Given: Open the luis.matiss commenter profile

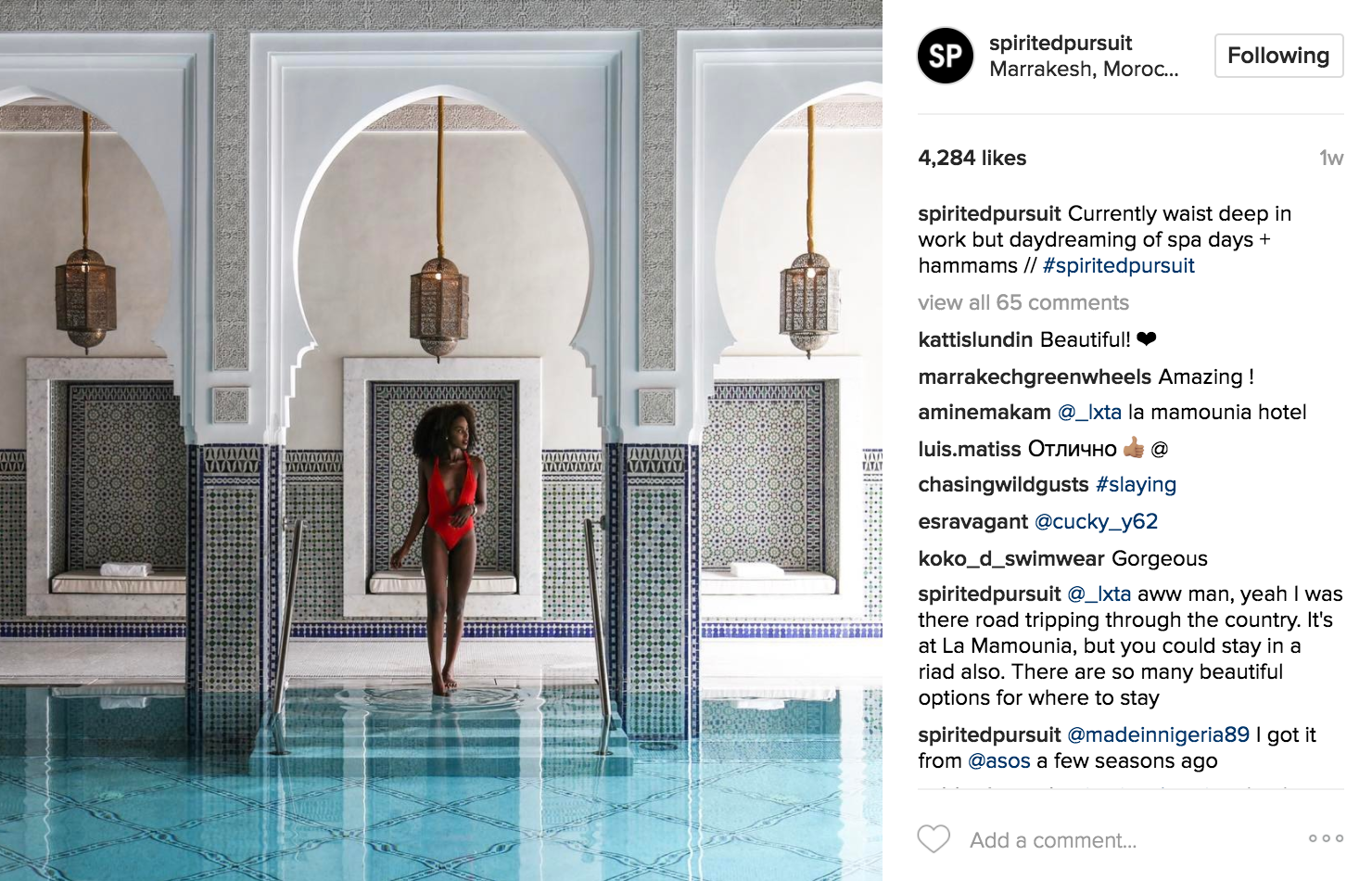Looking at the screenshot, I should 969,449.
